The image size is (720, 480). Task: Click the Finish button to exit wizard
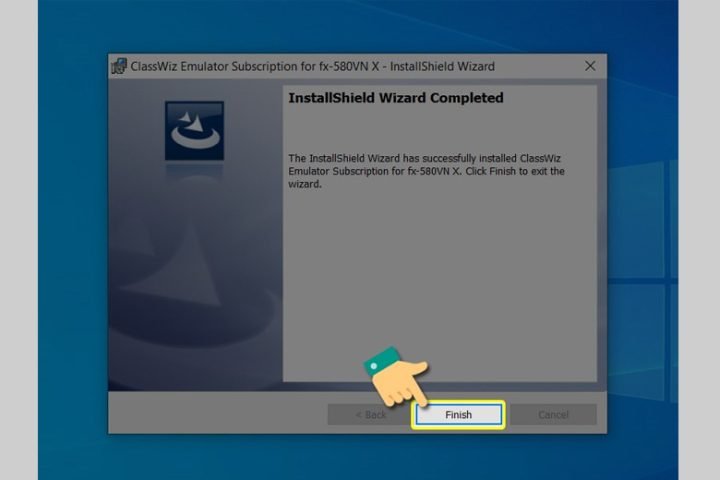[x=458, y=414]
